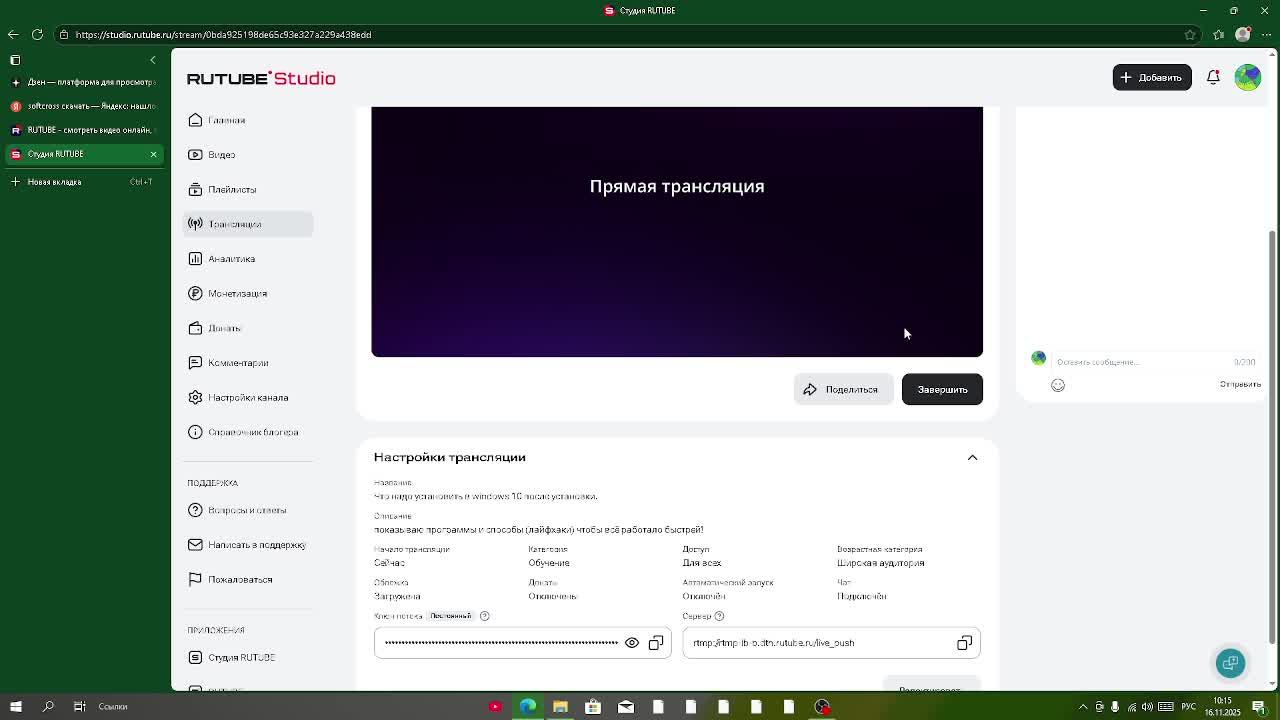Click the Добавить button
Image resolution: width=1280 pixels, height=720 pixels.
click(x=1152, y=77)
